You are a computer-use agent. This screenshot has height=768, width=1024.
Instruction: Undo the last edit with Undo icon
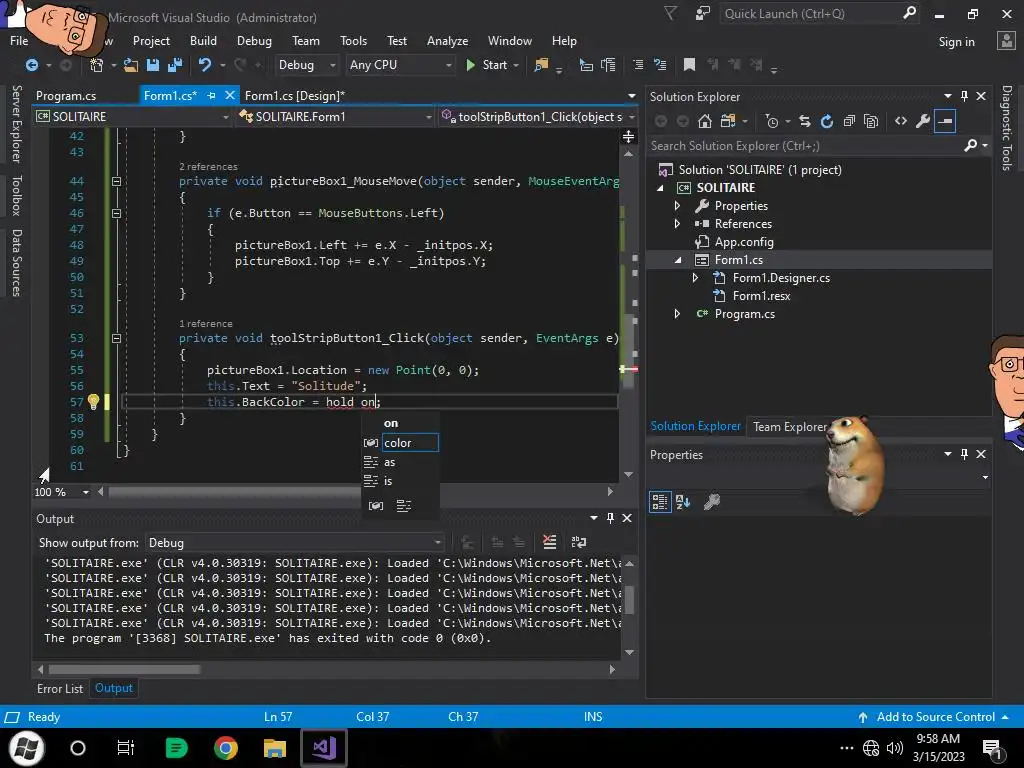pyautogui.click(x=205, y=65)
